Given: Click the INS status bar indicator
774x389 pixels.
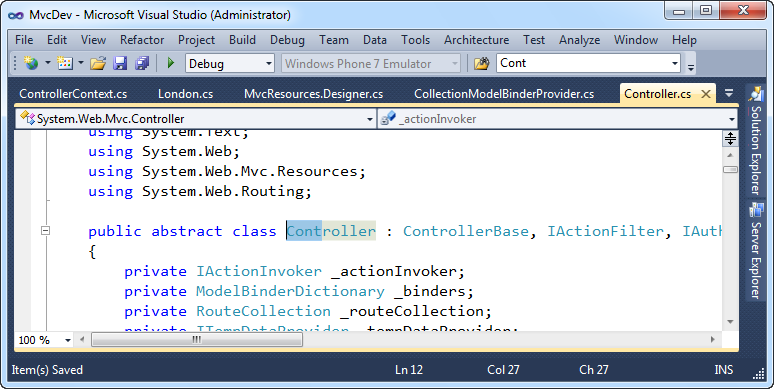Looking at the screenshot, I should [724, 370].
